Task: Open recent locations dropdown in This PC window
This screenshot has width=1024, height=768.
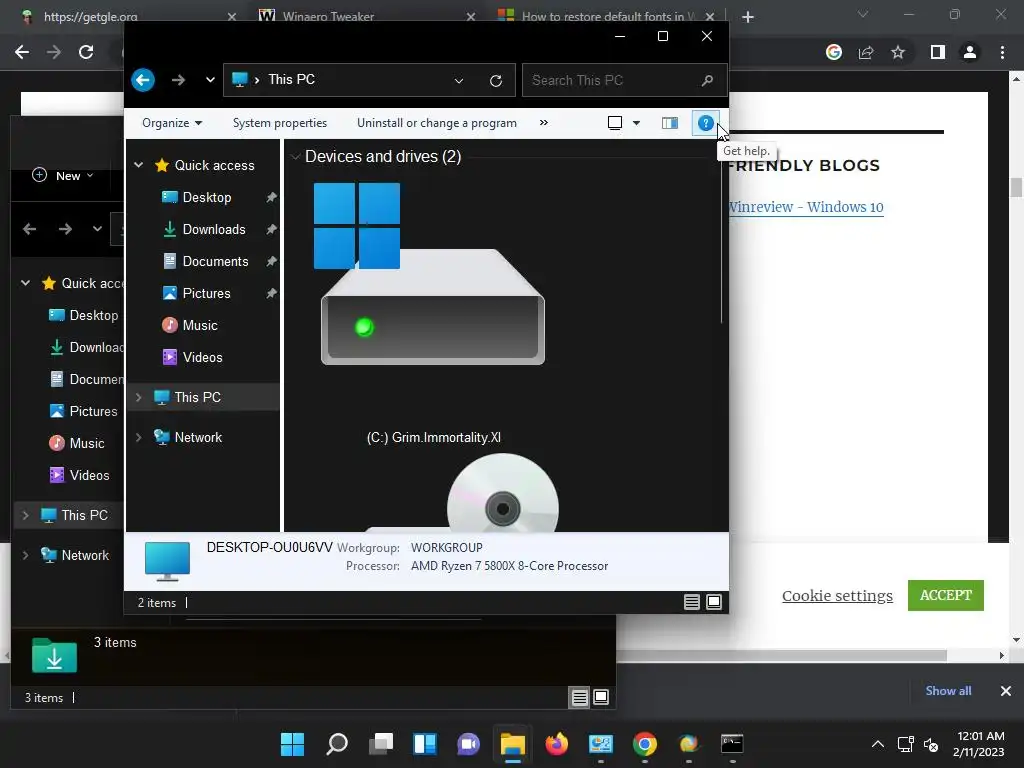Action: 210,80
